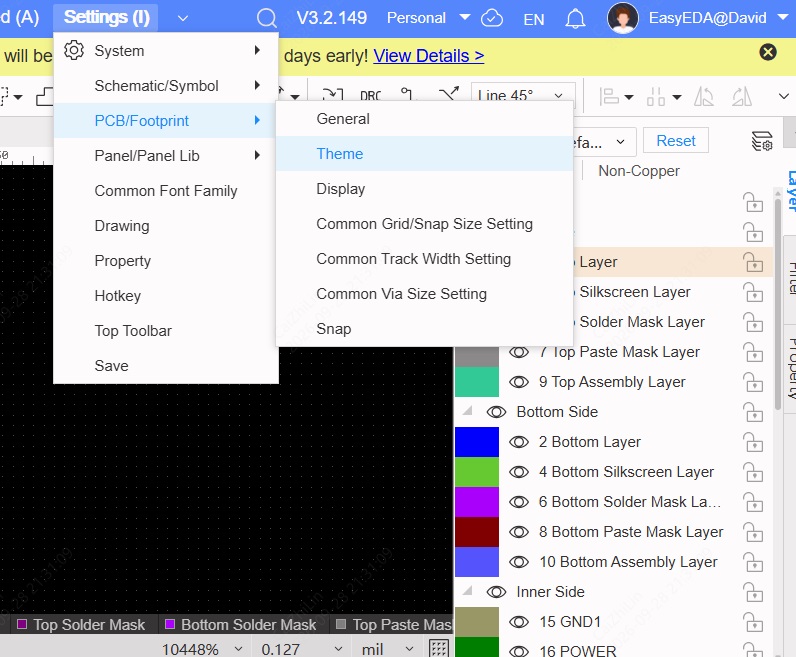
Task: Close the yellow announcement banner
Action: [x=768, y=52]
